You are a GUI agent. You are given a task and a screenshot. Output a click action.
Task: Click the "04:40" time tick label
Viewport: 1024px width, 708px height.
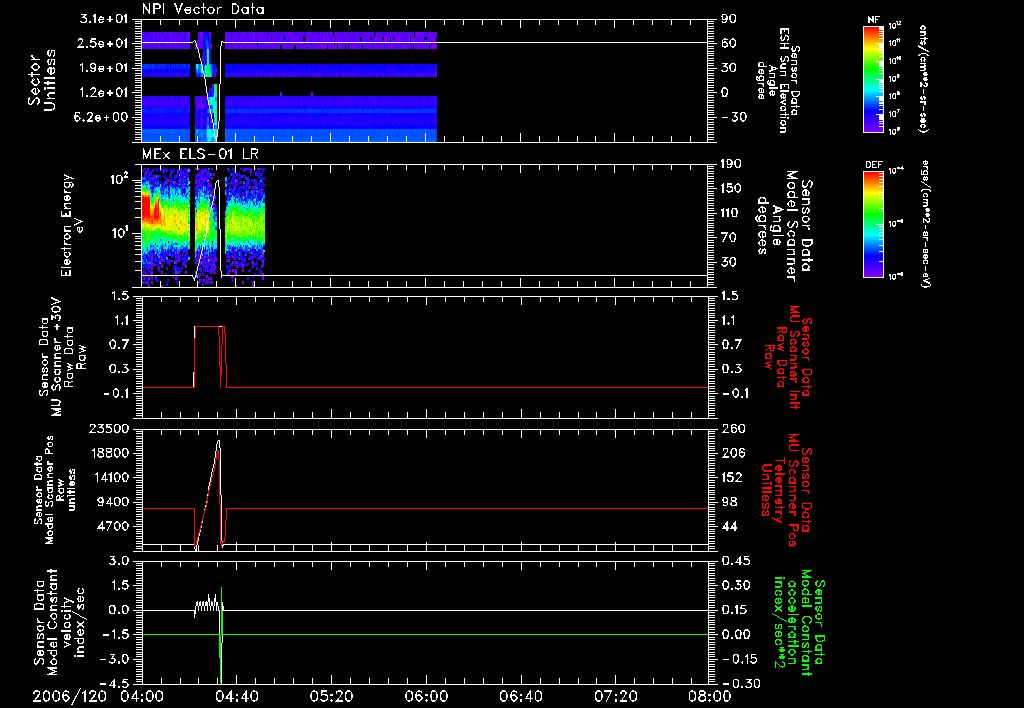click(x=236, y=696)
